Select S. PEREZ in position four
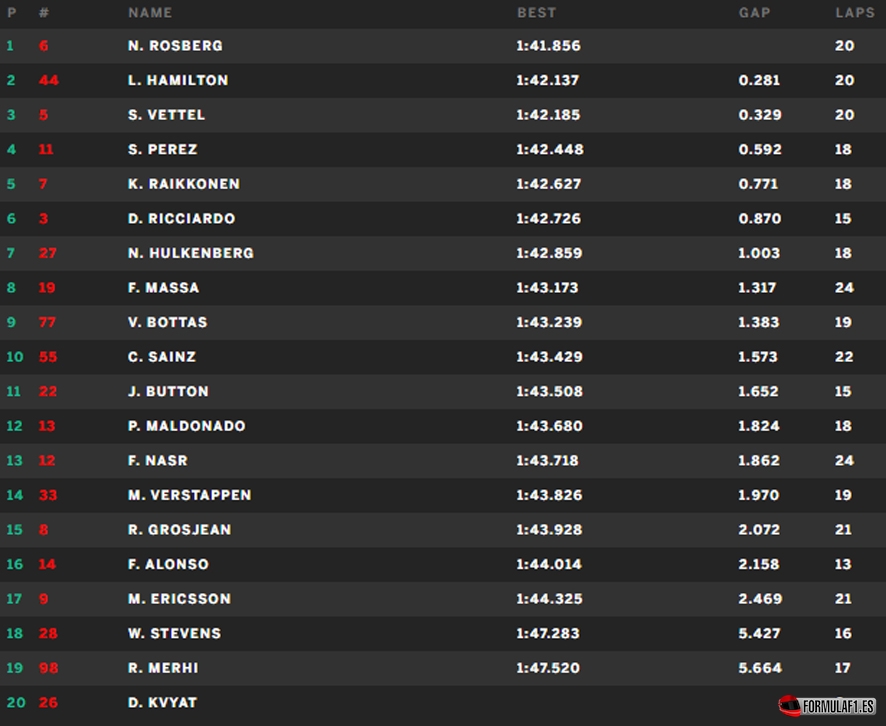Screen dimensions: 886x726 [162, 149]
